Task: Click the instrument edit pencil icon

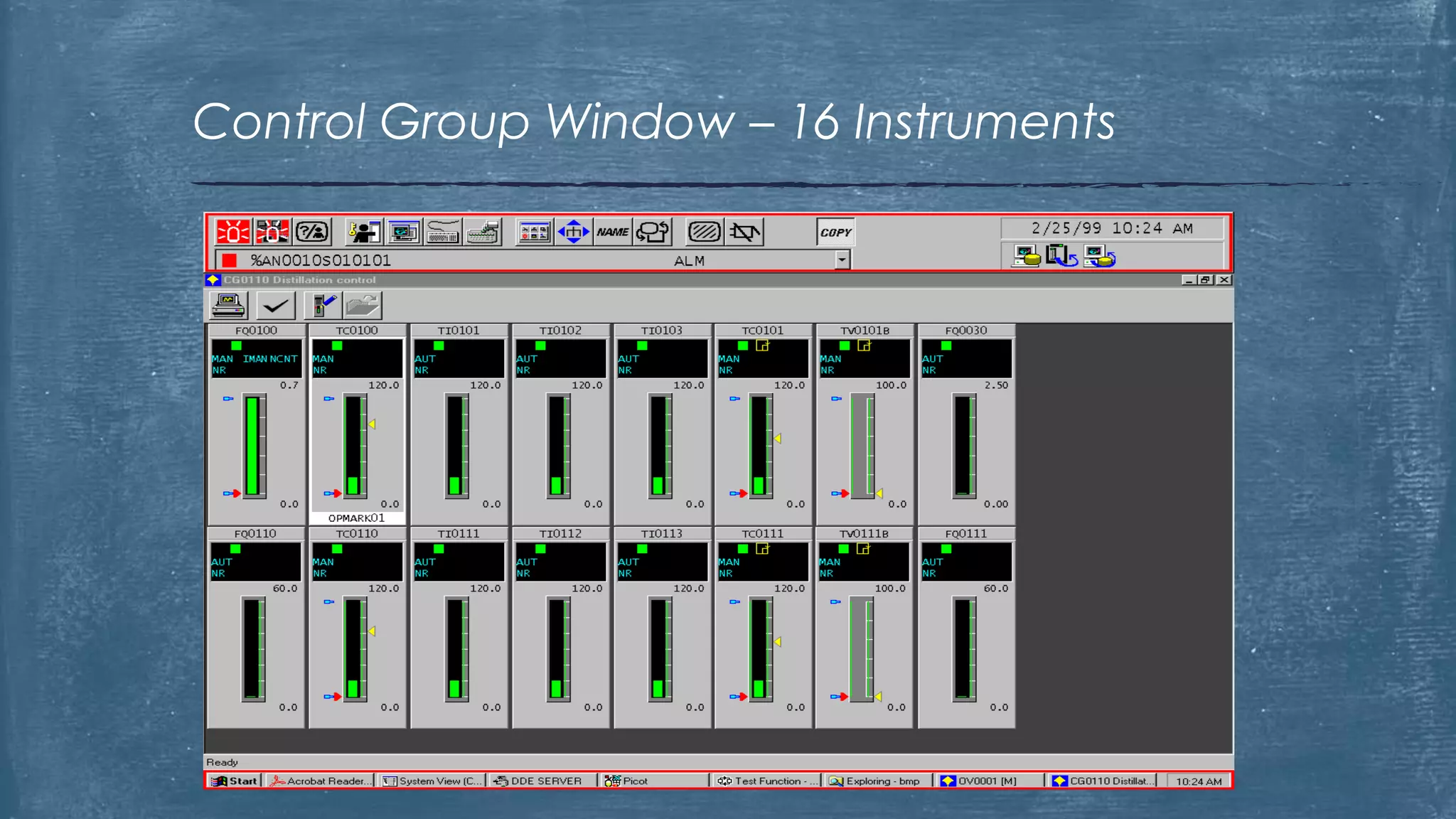Action: [323, 306]
